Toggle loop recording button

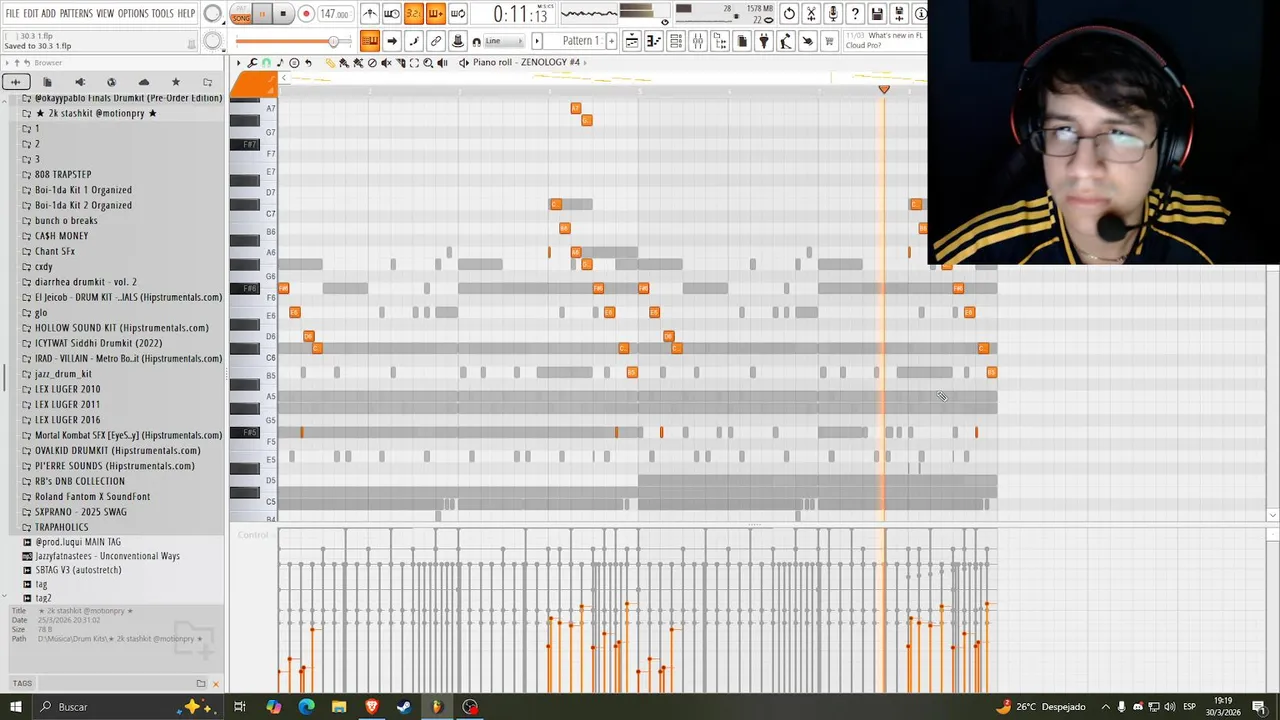click(x=457, y=14)
